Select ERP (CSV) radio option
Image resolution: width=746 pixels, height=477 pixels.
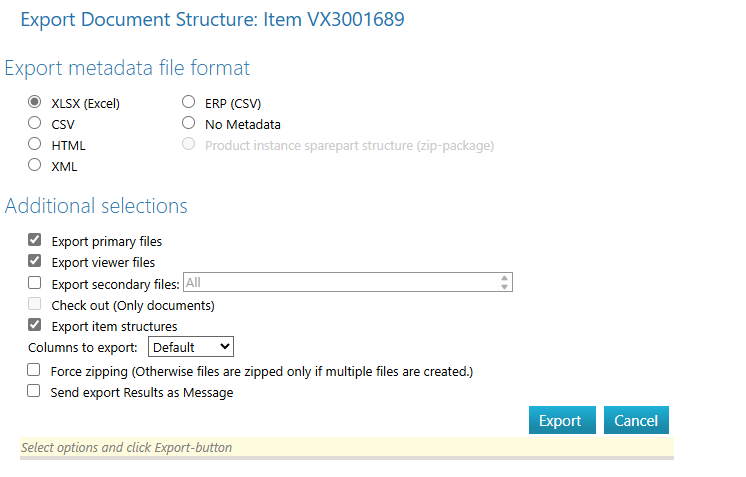pyautogui.click(x=188, y=102)
